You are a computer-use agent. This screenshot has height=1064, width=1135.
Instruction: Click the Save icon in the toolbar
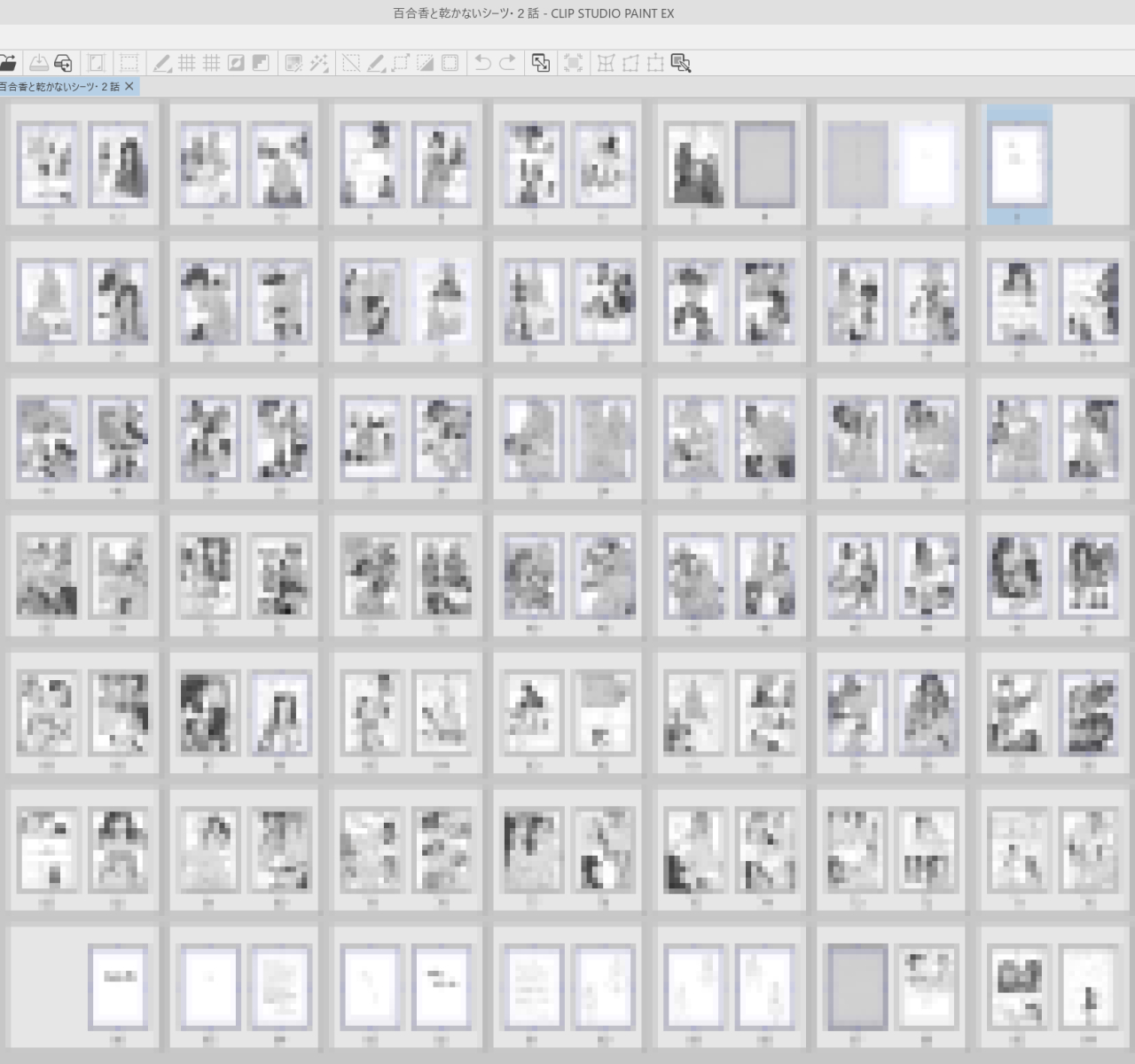pyautogui.click(x=39, y=63)
